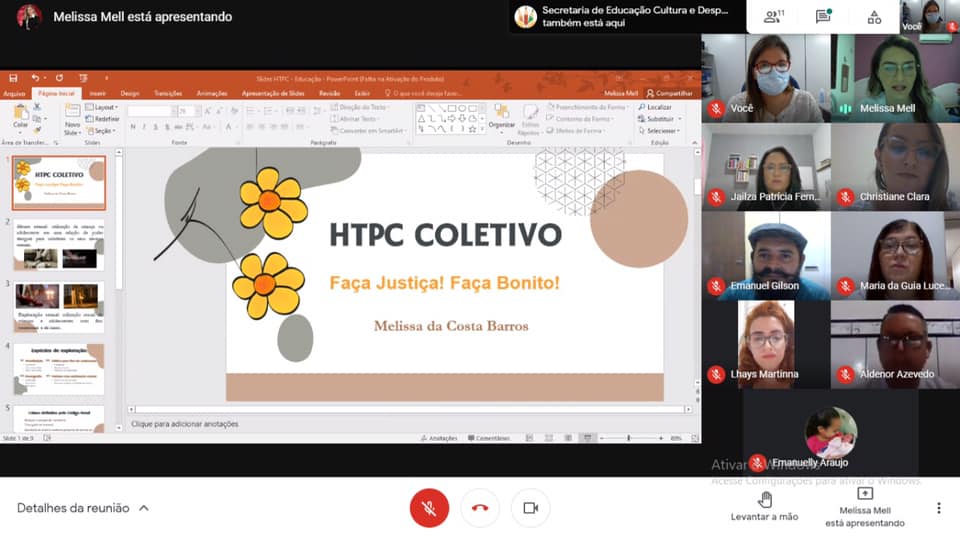Click the Novo Slide icon
Screen dimensions: 960x538
tap(72, 119)
